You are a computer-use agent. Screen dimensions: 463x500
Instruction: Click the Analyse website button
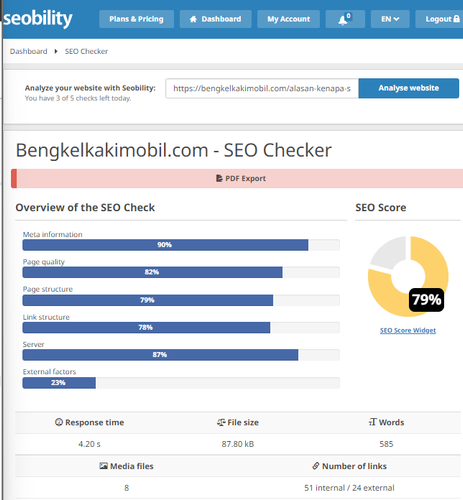[x=409, y=88]
